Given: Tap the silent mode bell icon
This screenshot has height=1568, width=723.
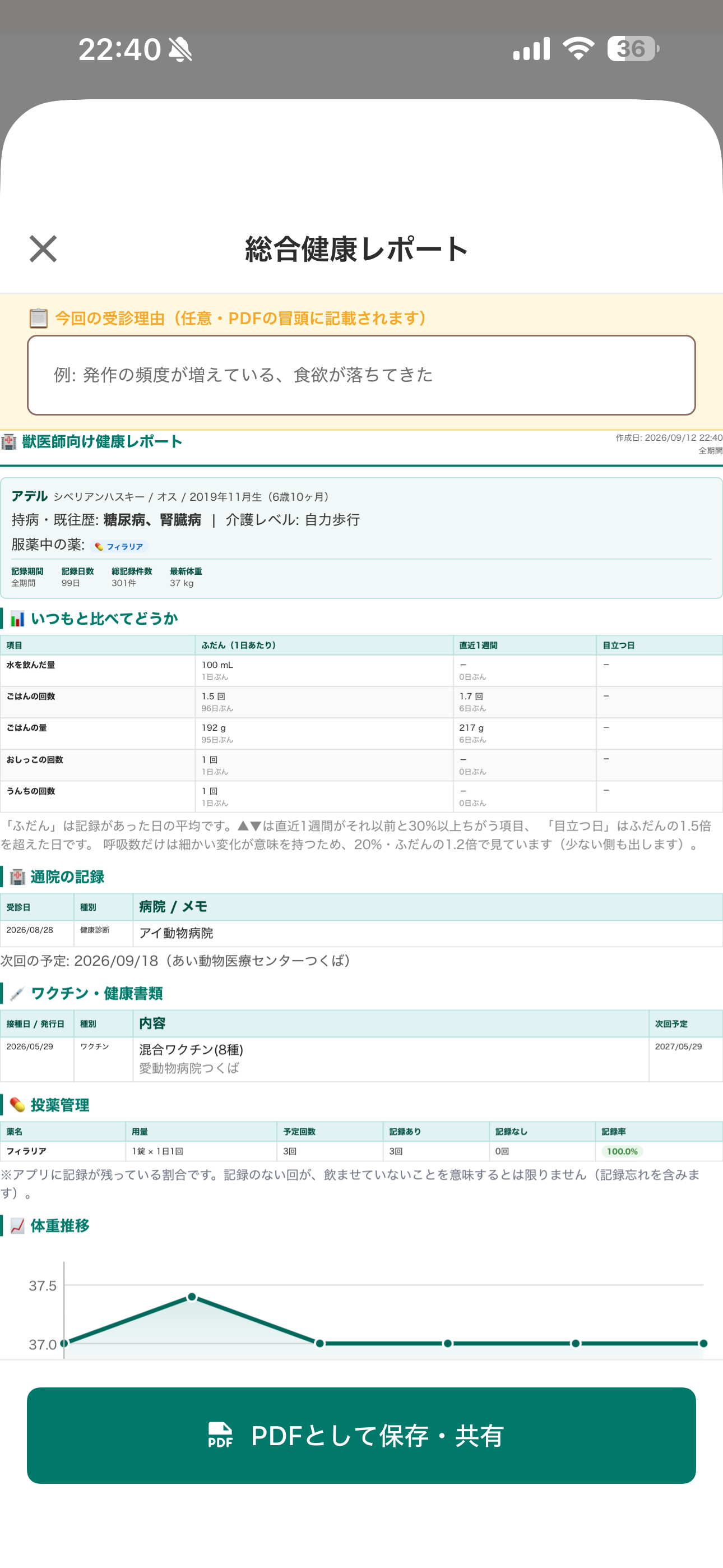Looking at the screenshot, I should coord(180,49).
